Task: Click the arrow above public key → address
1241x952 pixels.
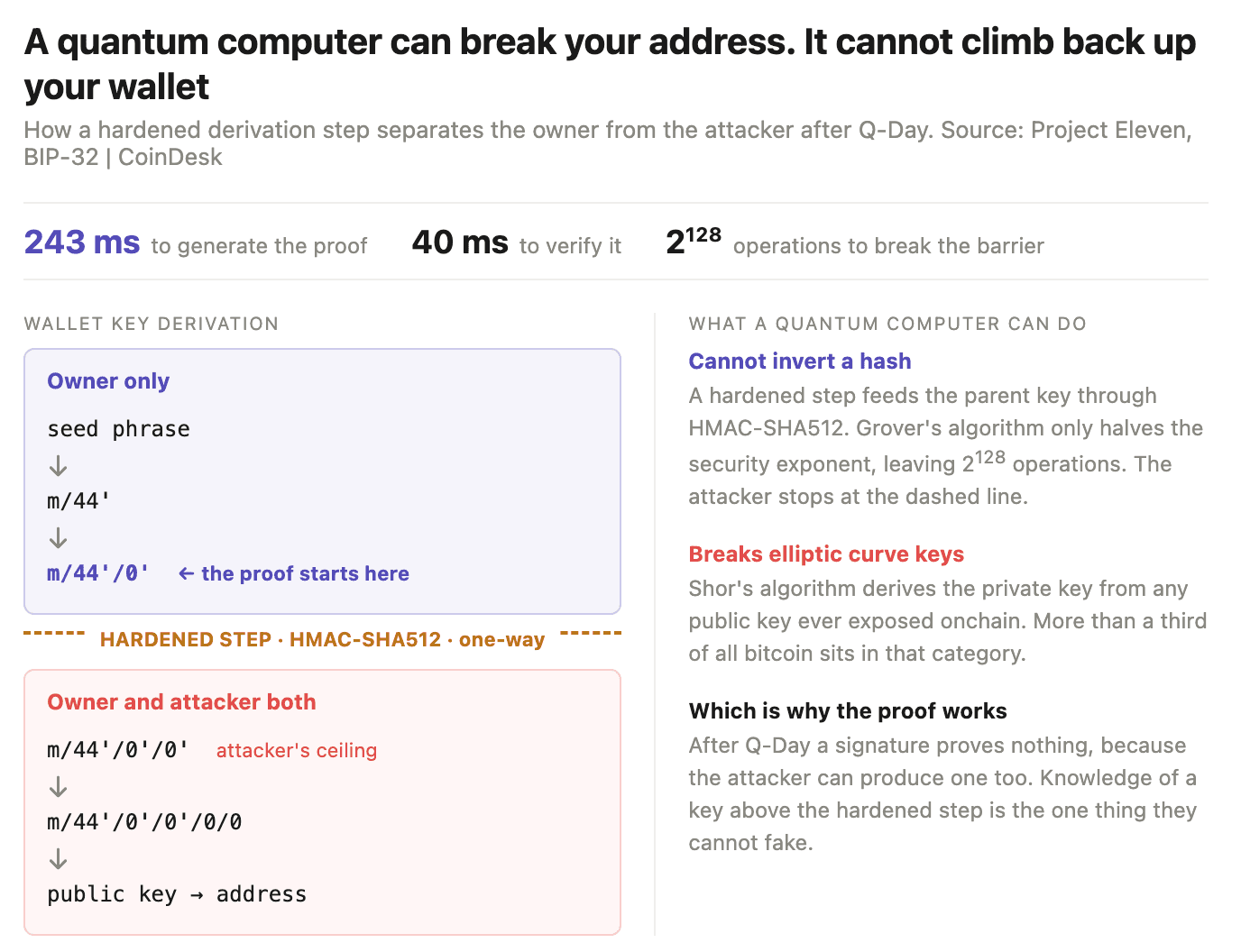Action: (58, 858)
